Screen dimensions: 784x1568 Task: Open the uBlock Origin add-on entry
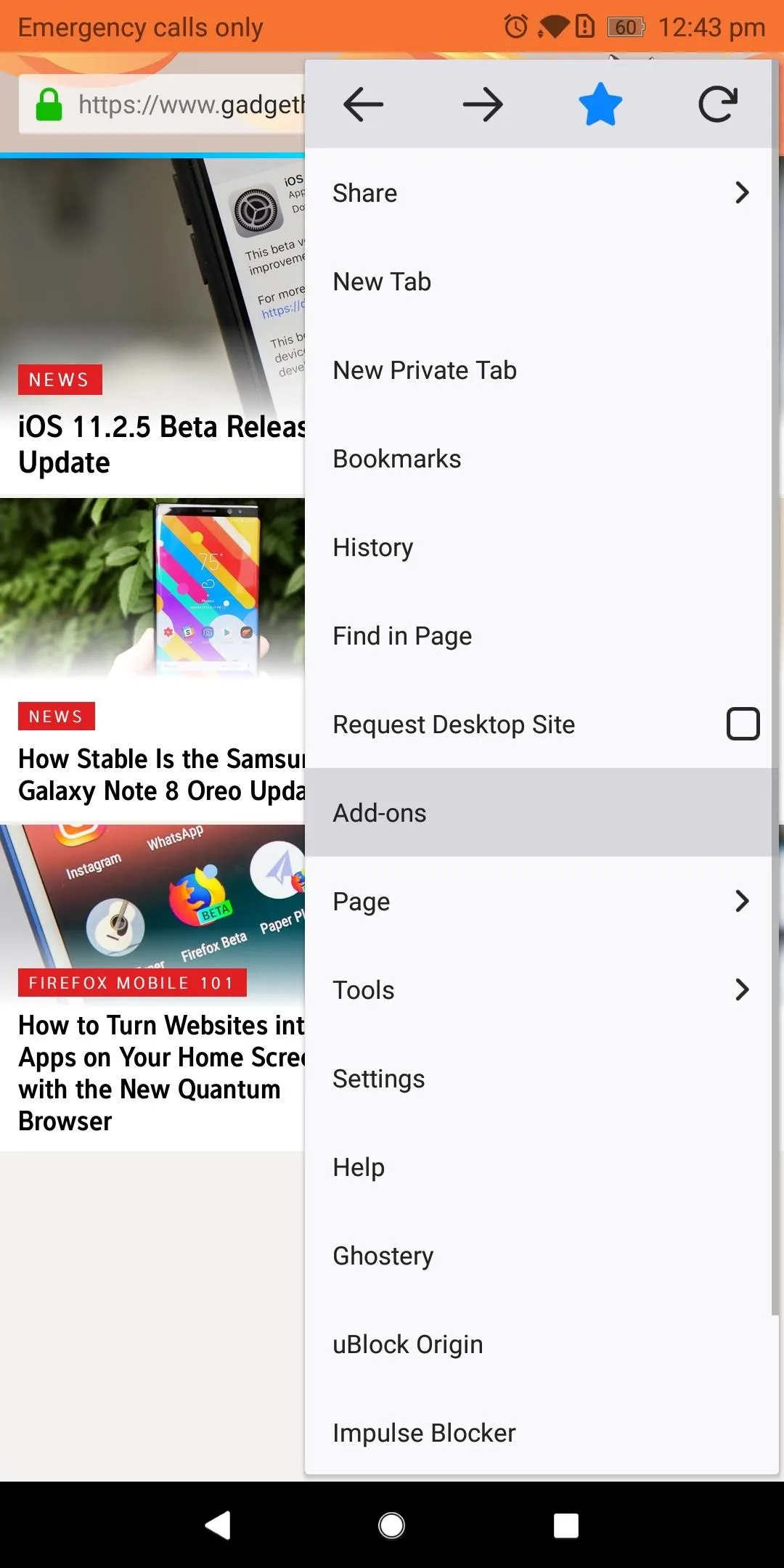(538, 1344)
